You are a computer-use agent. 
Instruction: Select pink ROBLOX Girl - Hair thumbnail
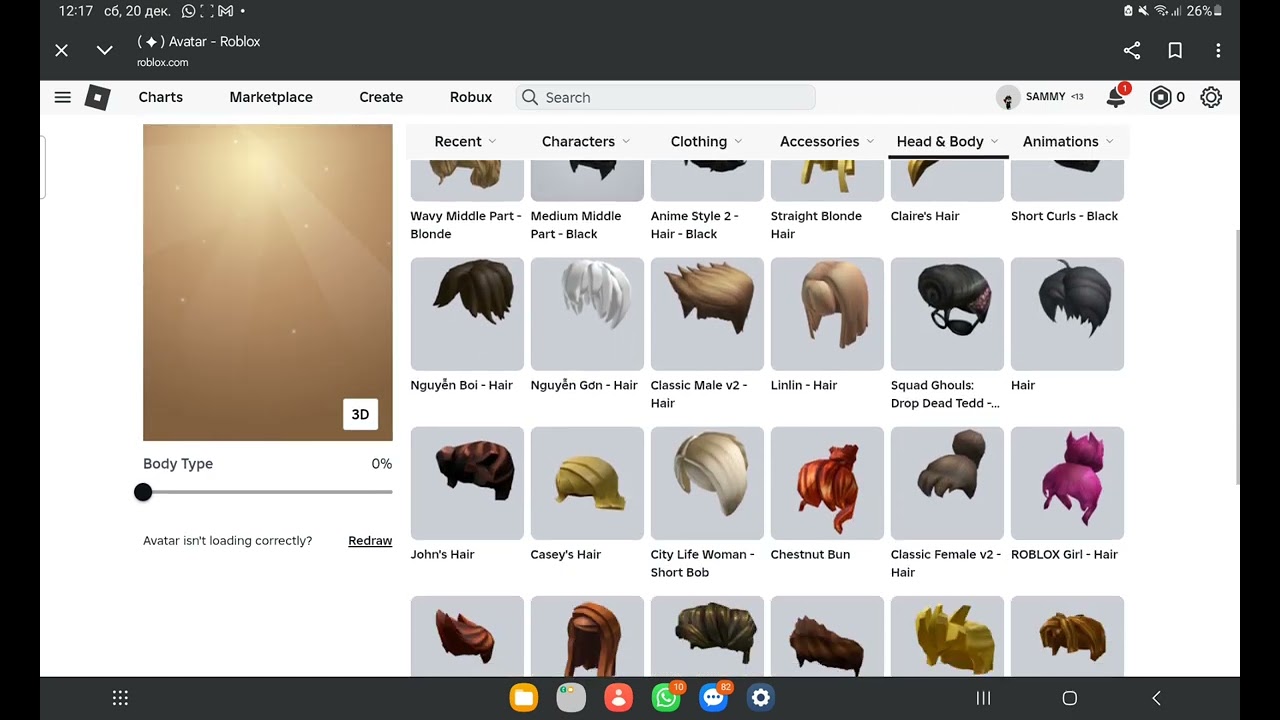[1067, 483]
